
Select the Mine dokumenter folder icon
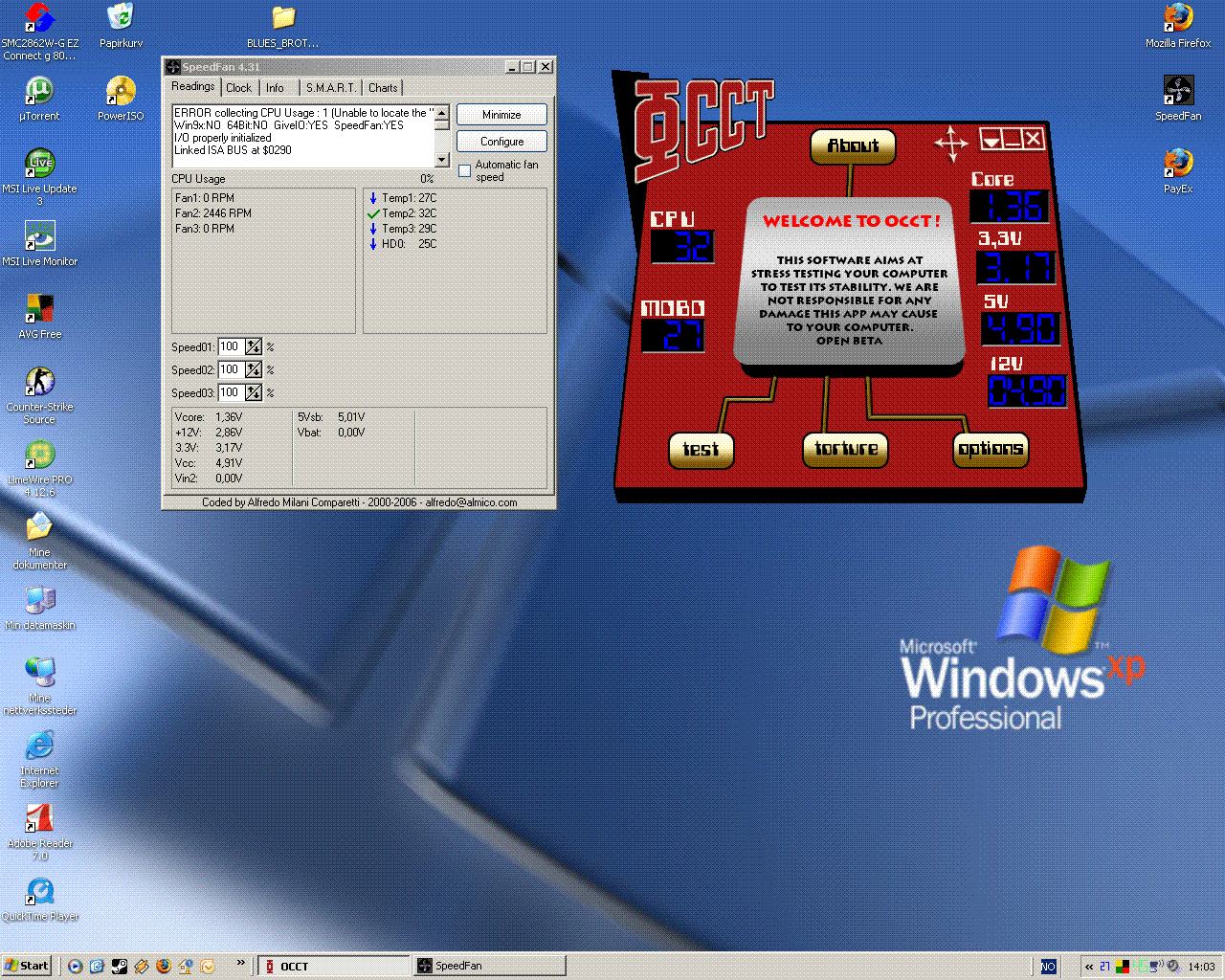click(x=39, y=541)
